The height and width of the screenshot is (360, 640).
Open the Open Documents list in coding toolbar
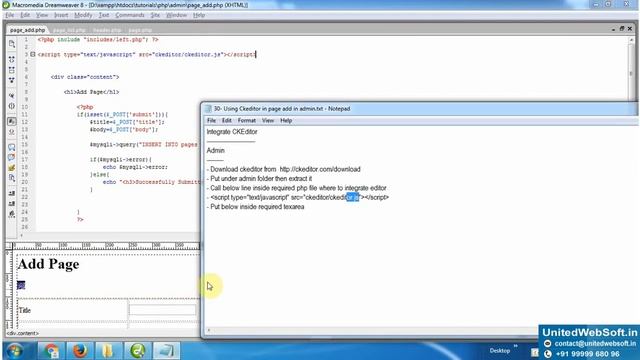tap(12, 44)
